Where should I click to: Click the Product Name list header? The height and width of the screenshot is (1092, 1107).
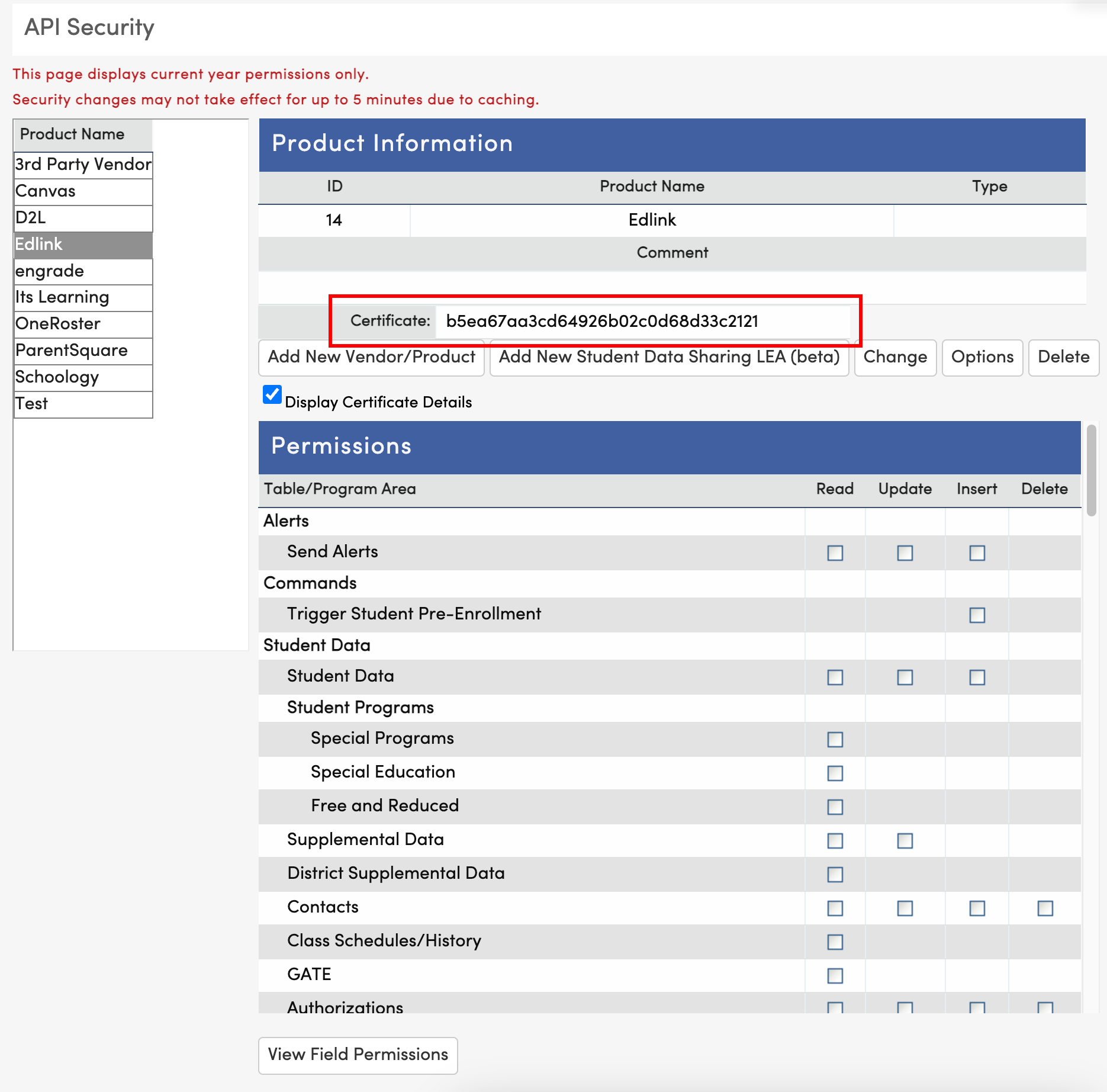pos(83,134)
